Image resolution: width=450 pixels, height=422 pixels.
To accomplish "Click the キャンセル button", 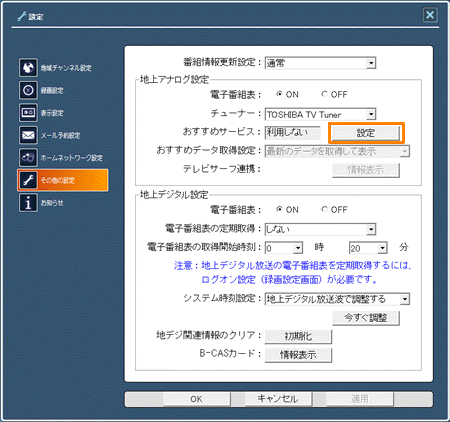I will coord(278,399).
